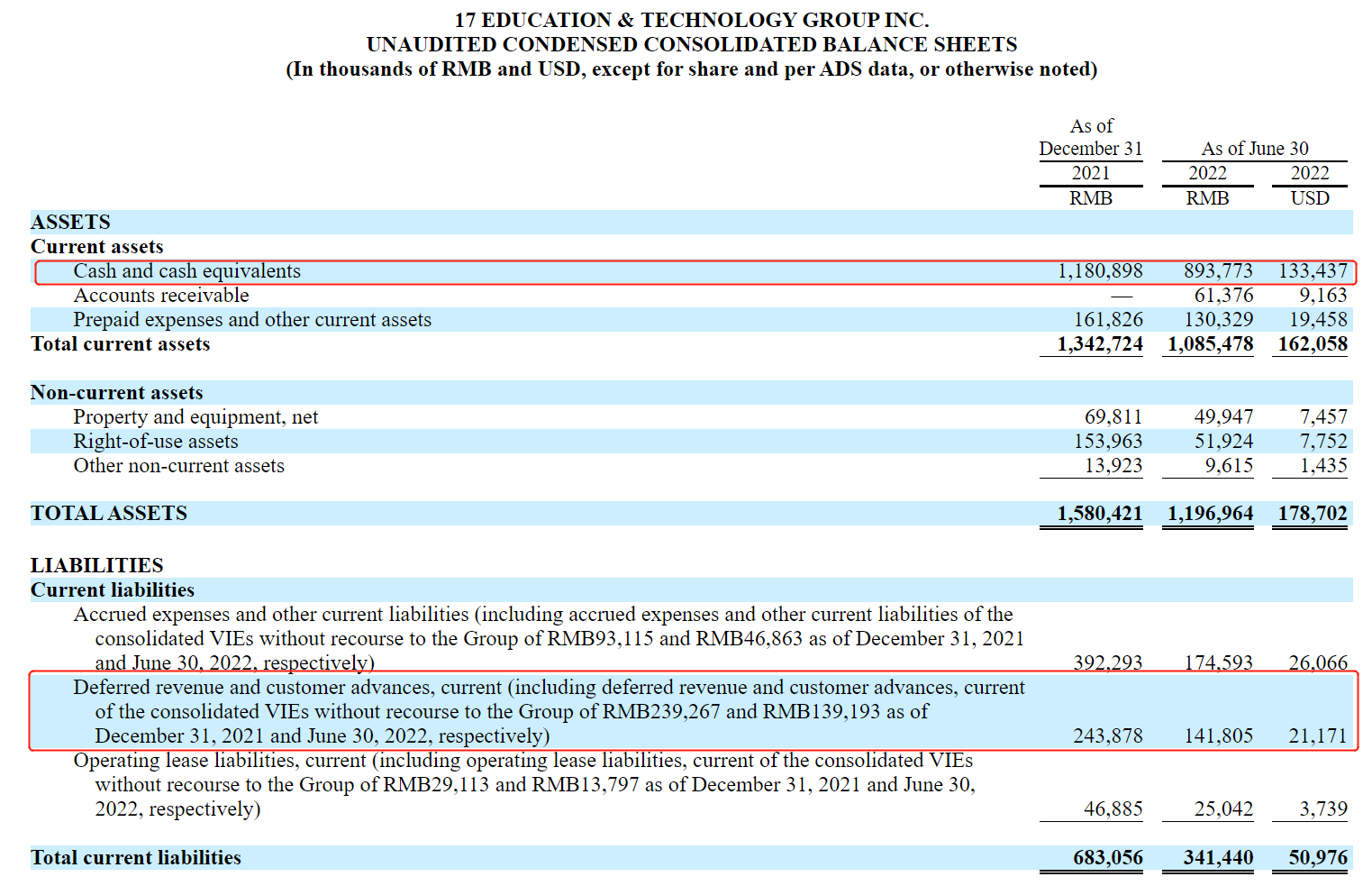Select Total current liabilities USD value 50,976
The height and width of the screenshot is (895, 1372).
[x=1317, y=858]
